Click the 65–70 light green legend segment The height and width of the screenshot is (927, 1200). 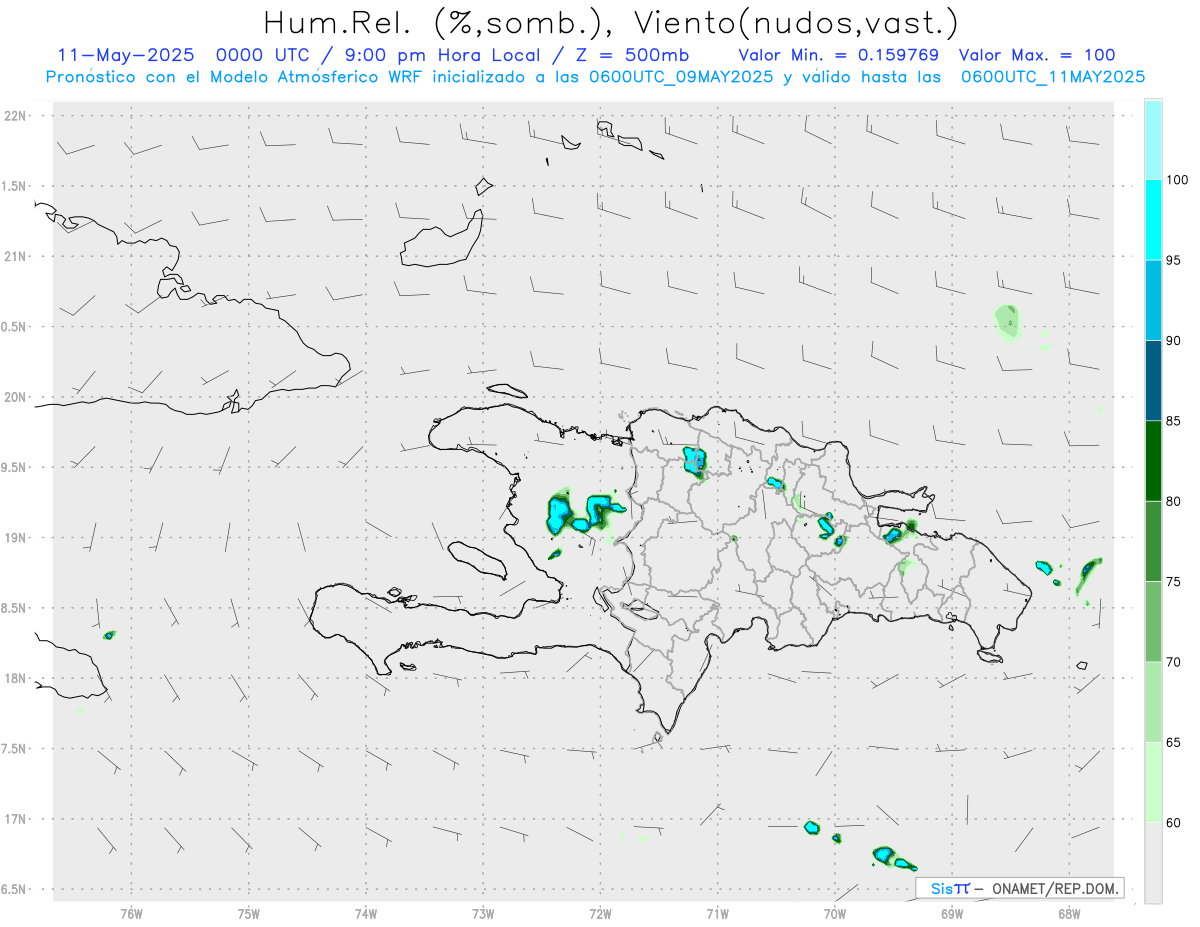point(1153,701)
